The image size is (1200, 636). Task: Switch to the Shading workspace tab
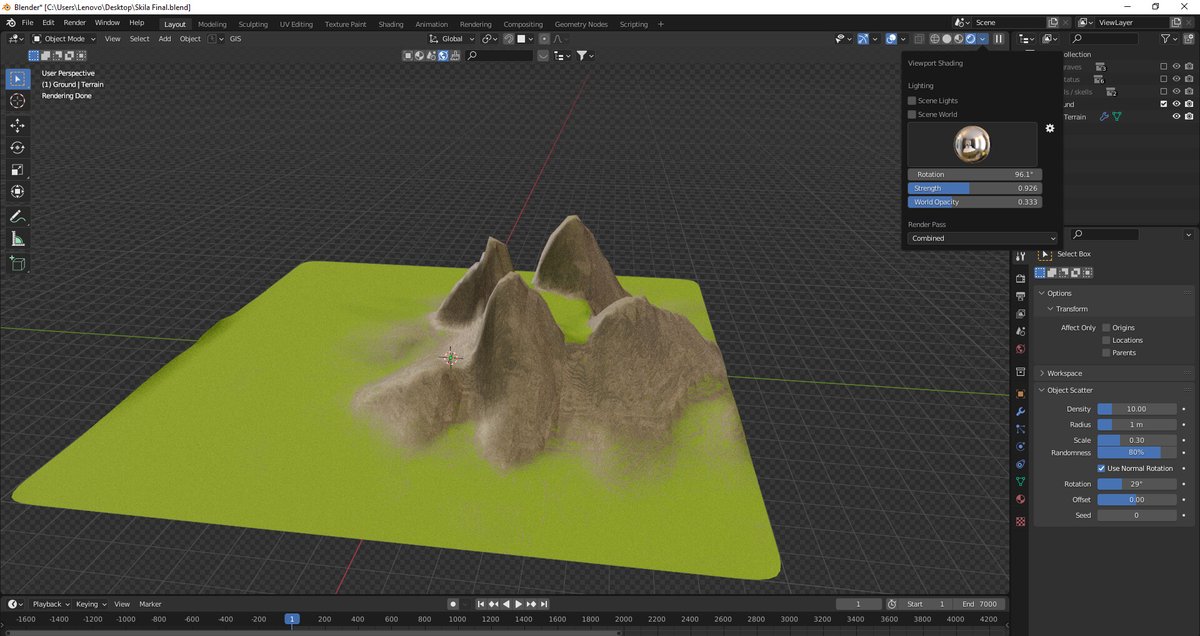click(391, 24)
